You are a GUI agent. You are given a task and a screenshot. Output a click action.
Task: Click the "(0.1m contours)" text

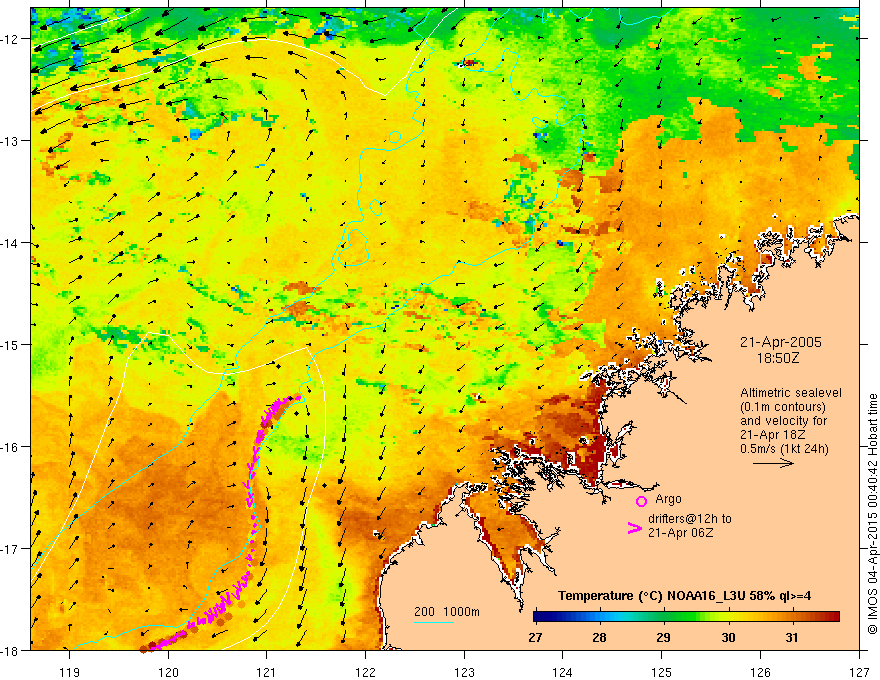pos(783,407)
